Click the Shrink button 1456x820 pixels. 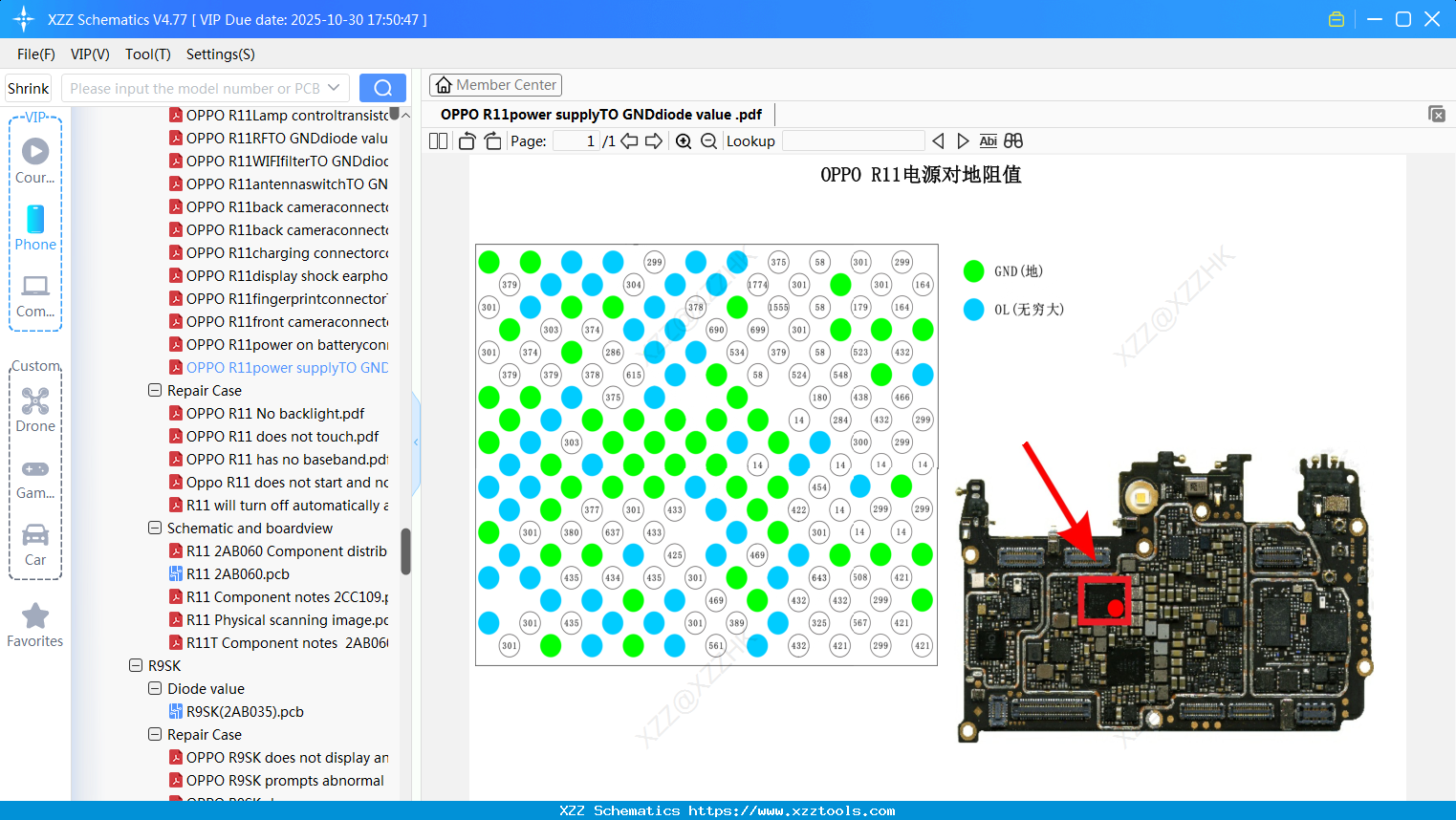[x=28, y=87]
